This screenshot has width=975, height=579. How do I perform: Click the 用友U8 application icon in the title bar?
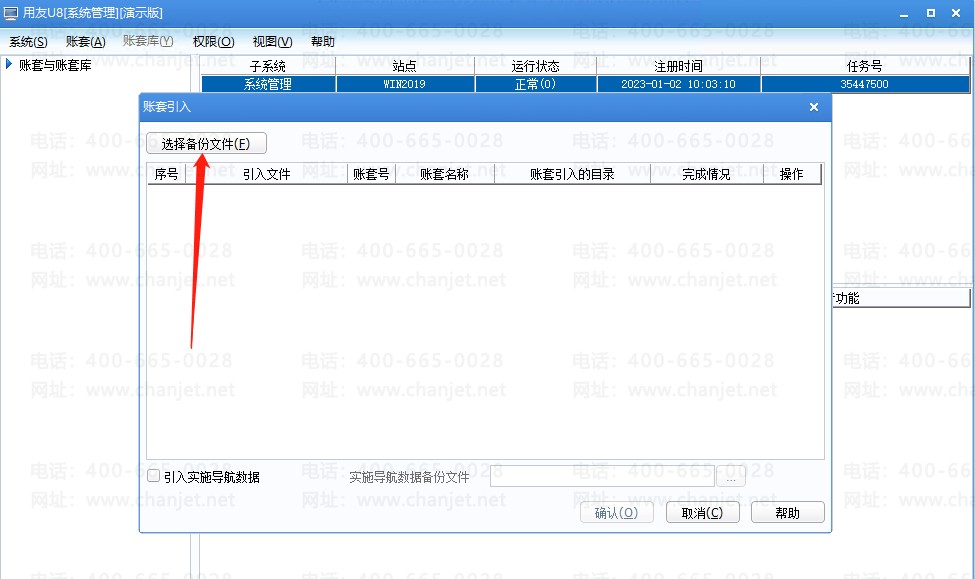click(x=11, y=13)
